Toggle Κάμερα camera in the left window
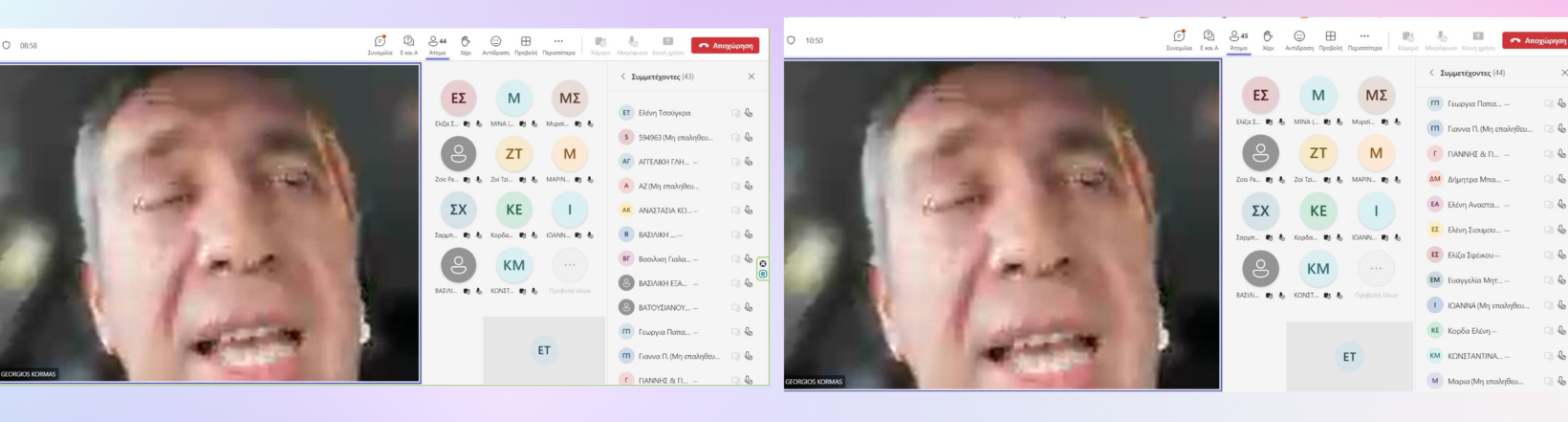Image resolution: width=1568 pixels, height=422 pixels. coord(600,44)
